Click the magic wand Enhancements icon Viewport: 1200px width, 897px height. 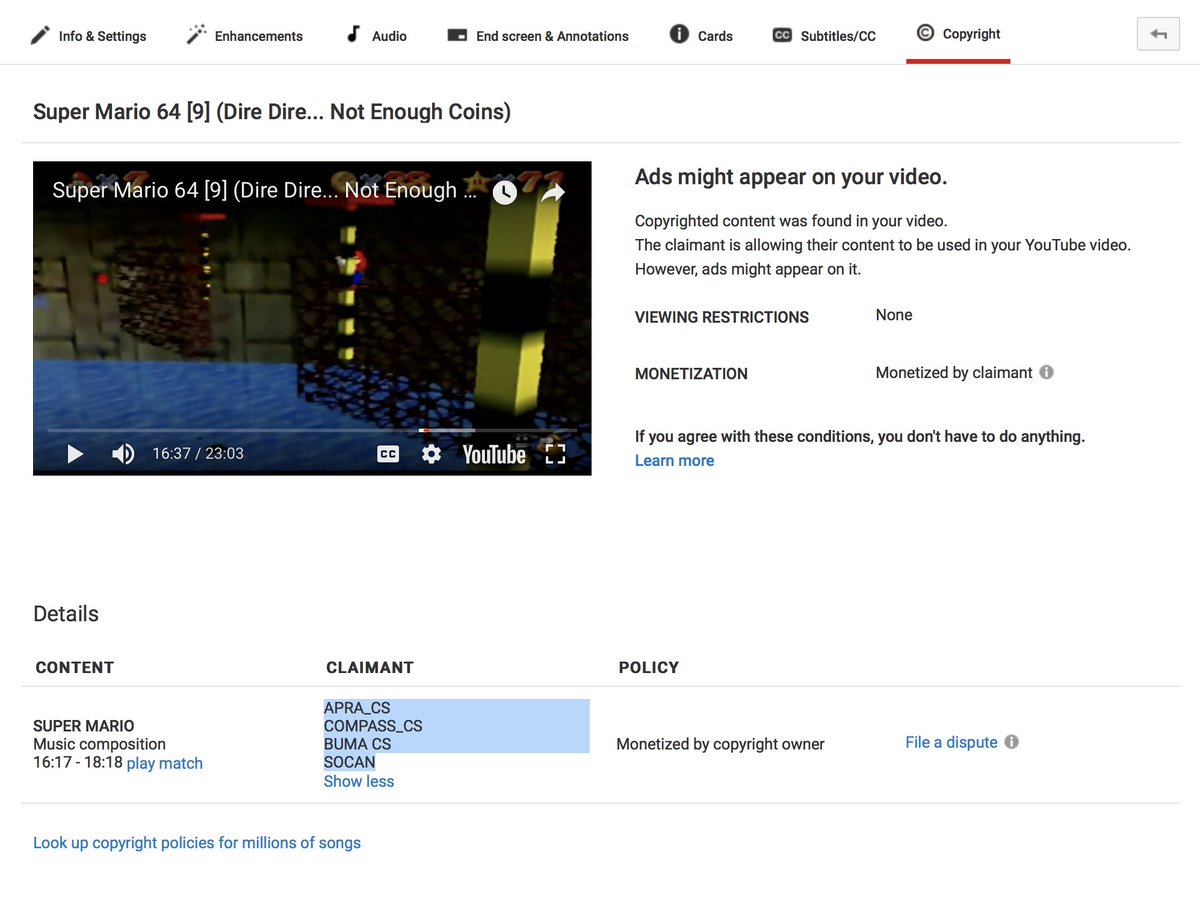point(197,35)
